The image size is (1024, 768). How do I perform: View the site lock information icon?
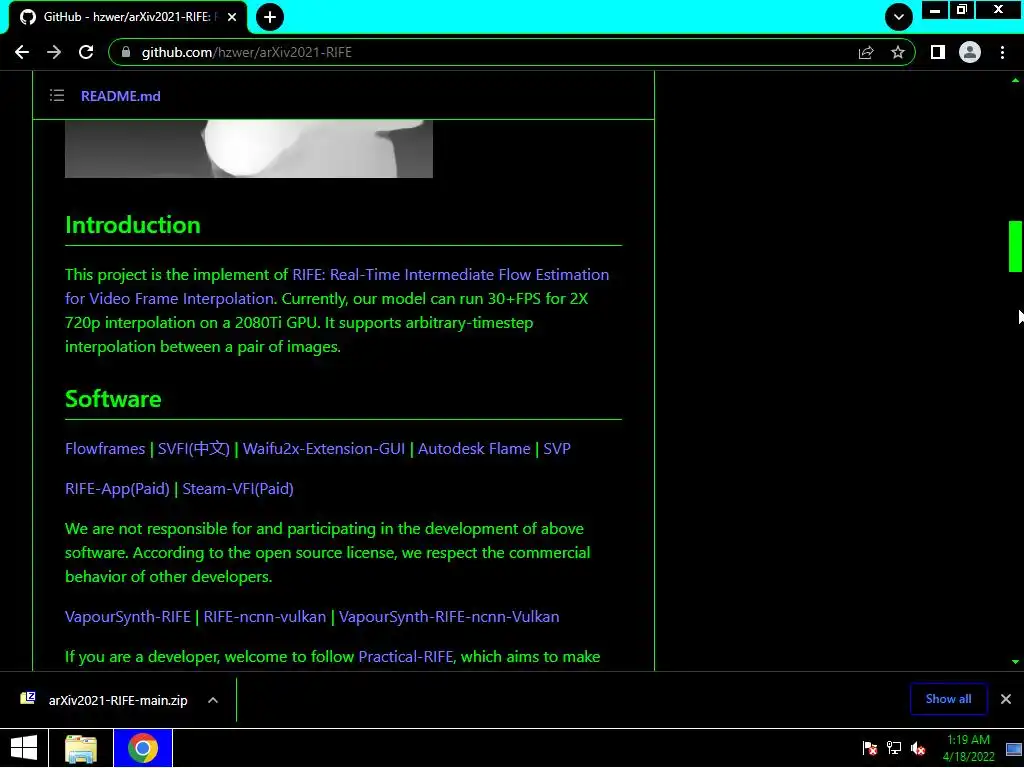pyautogui.click(x=126, y=52)
